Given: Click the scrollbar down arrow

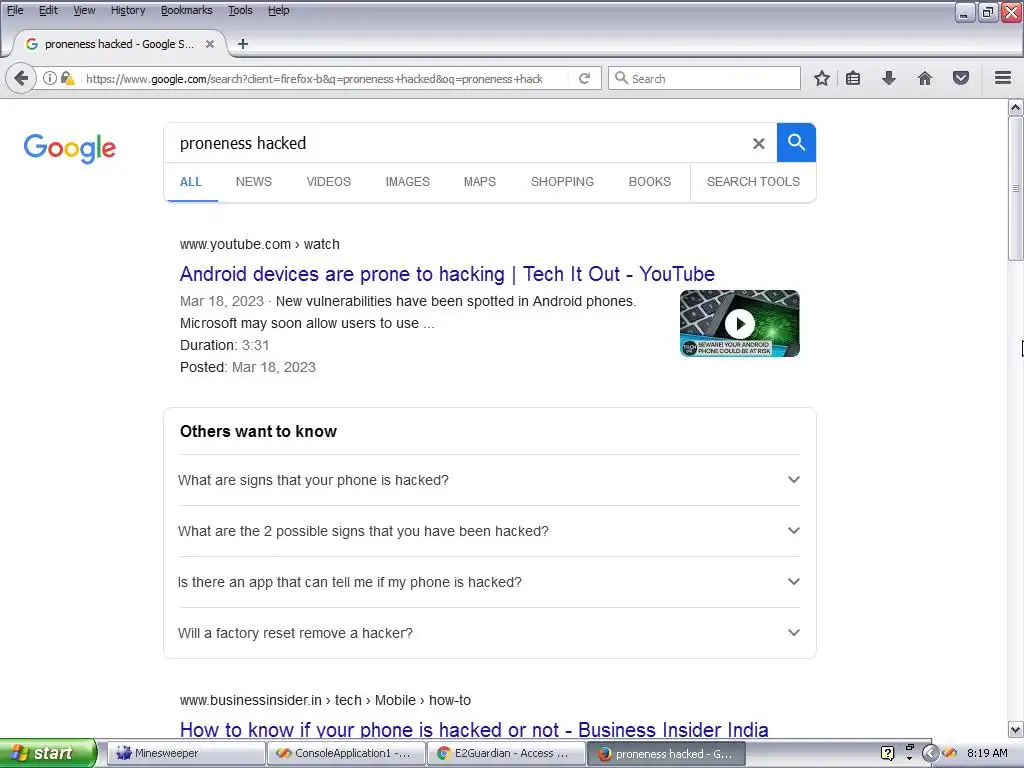Looking at the screenshot, I should (1016, 729).
